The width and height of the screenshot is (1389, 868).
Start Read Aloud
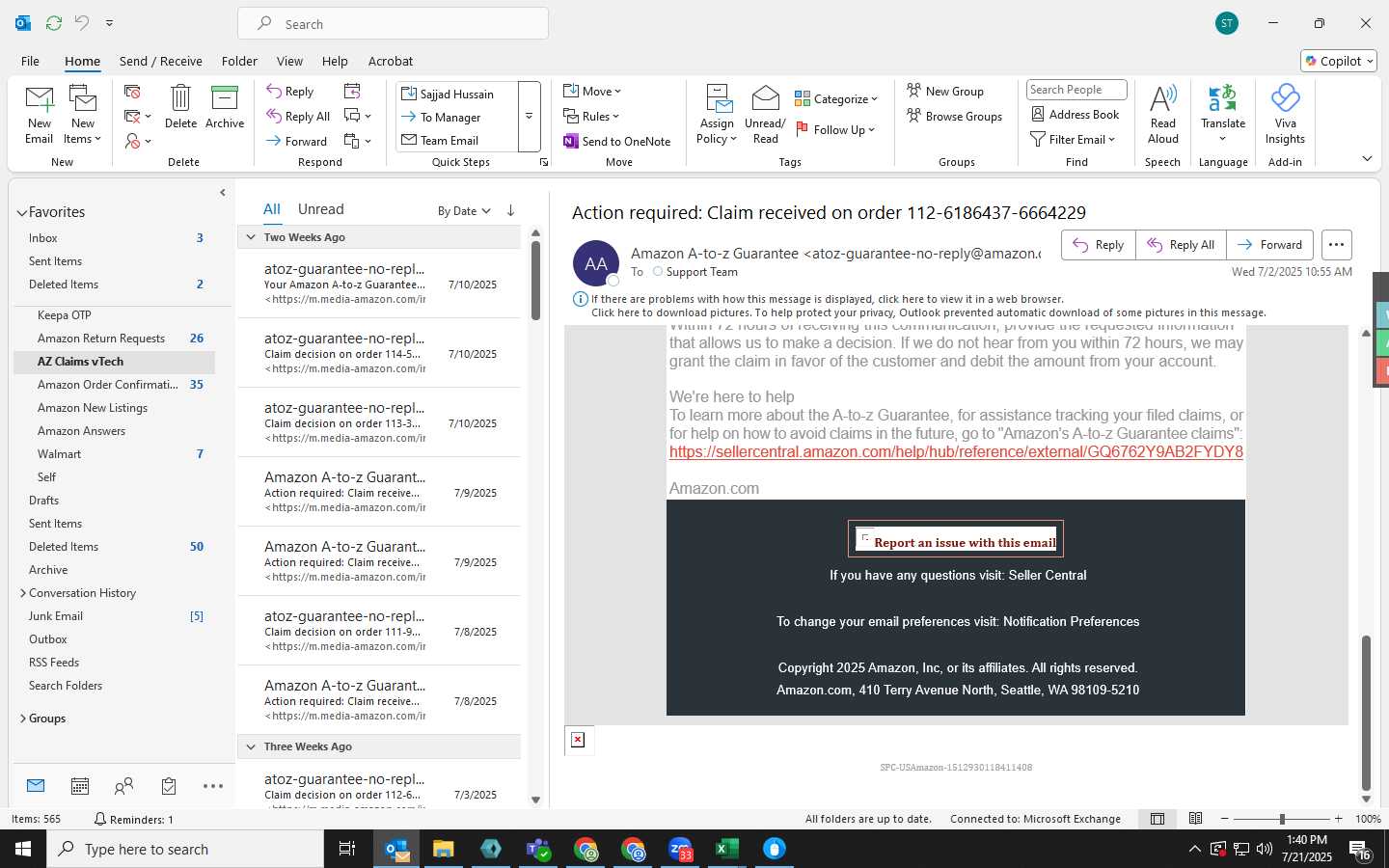click(1162, 115)
